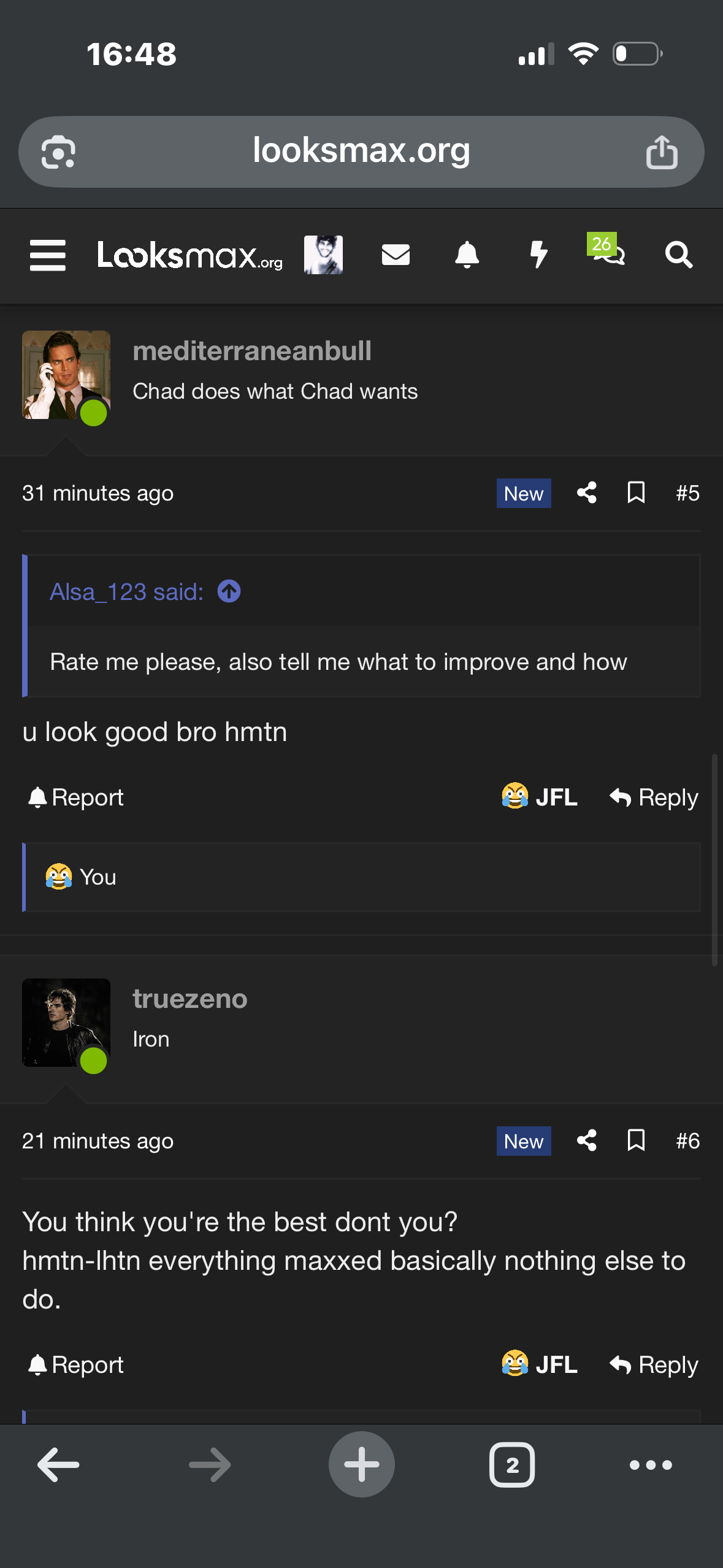
Task: Open mediterraneanbull's profile username link
Action: pos(252,351)
